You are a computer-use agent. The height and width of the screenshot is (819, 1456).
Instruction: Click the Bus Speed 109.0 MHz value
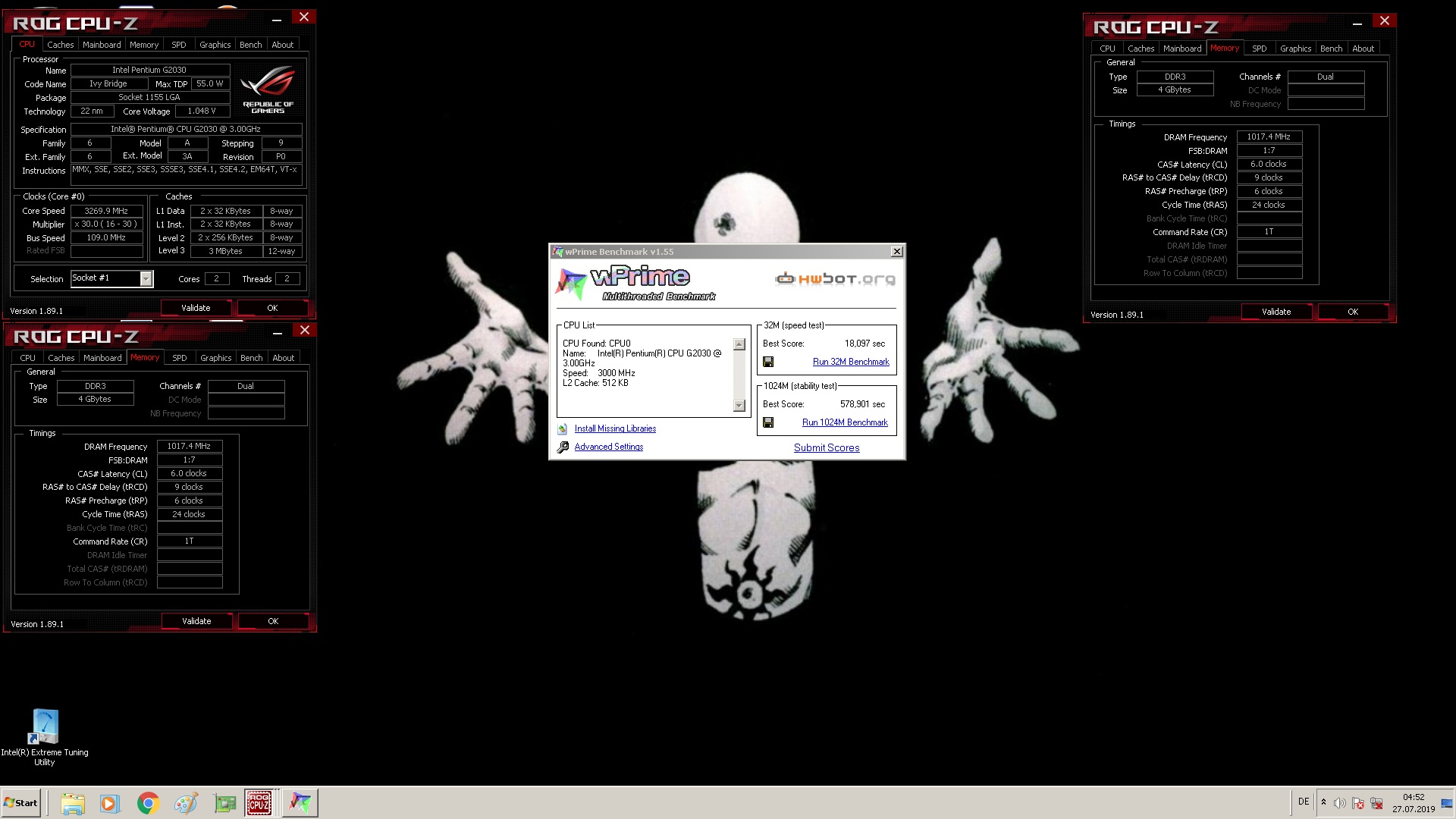click(107, 238)
